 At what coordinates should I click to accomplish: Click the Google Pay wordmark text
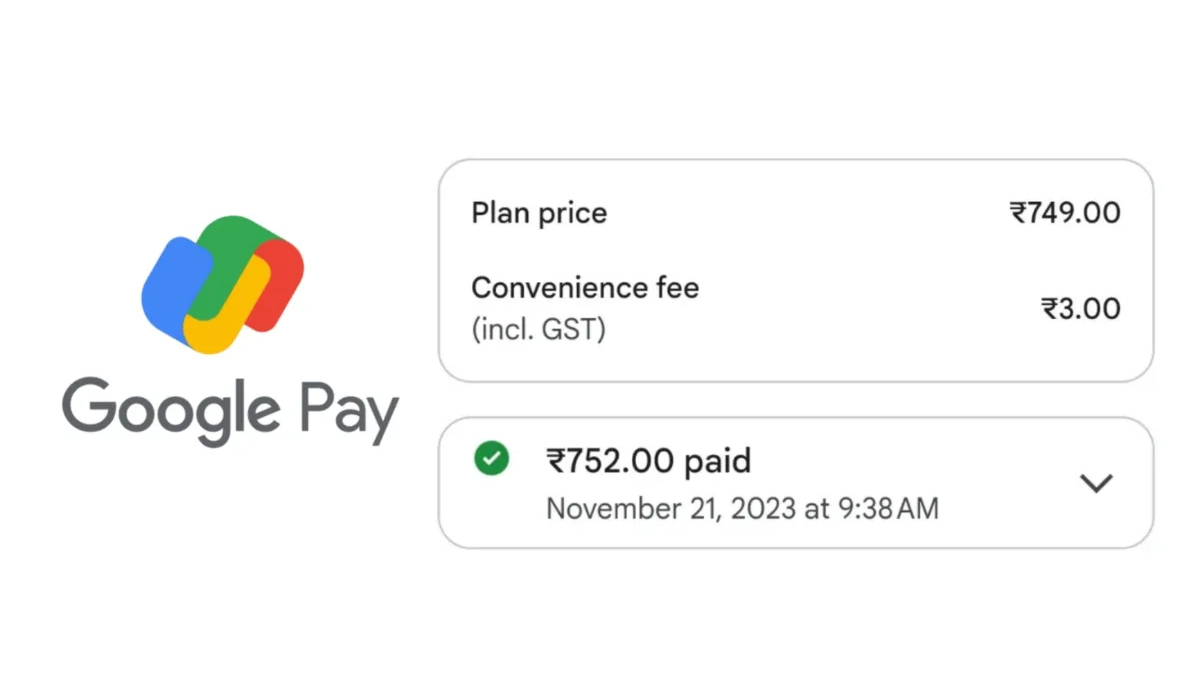(232, 410)
